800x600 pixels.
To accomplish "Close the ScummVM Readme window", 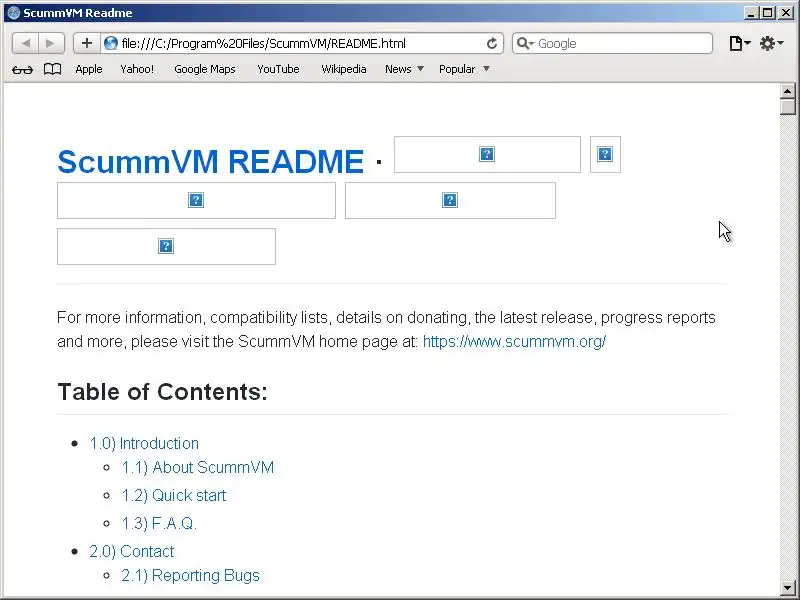I will (786, 13).
